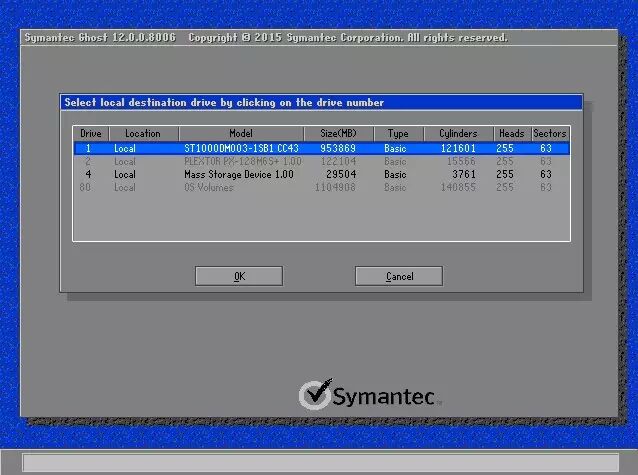Click the Location column header
This screenshot has width=638, height=475.
click(x=143, y=134)
